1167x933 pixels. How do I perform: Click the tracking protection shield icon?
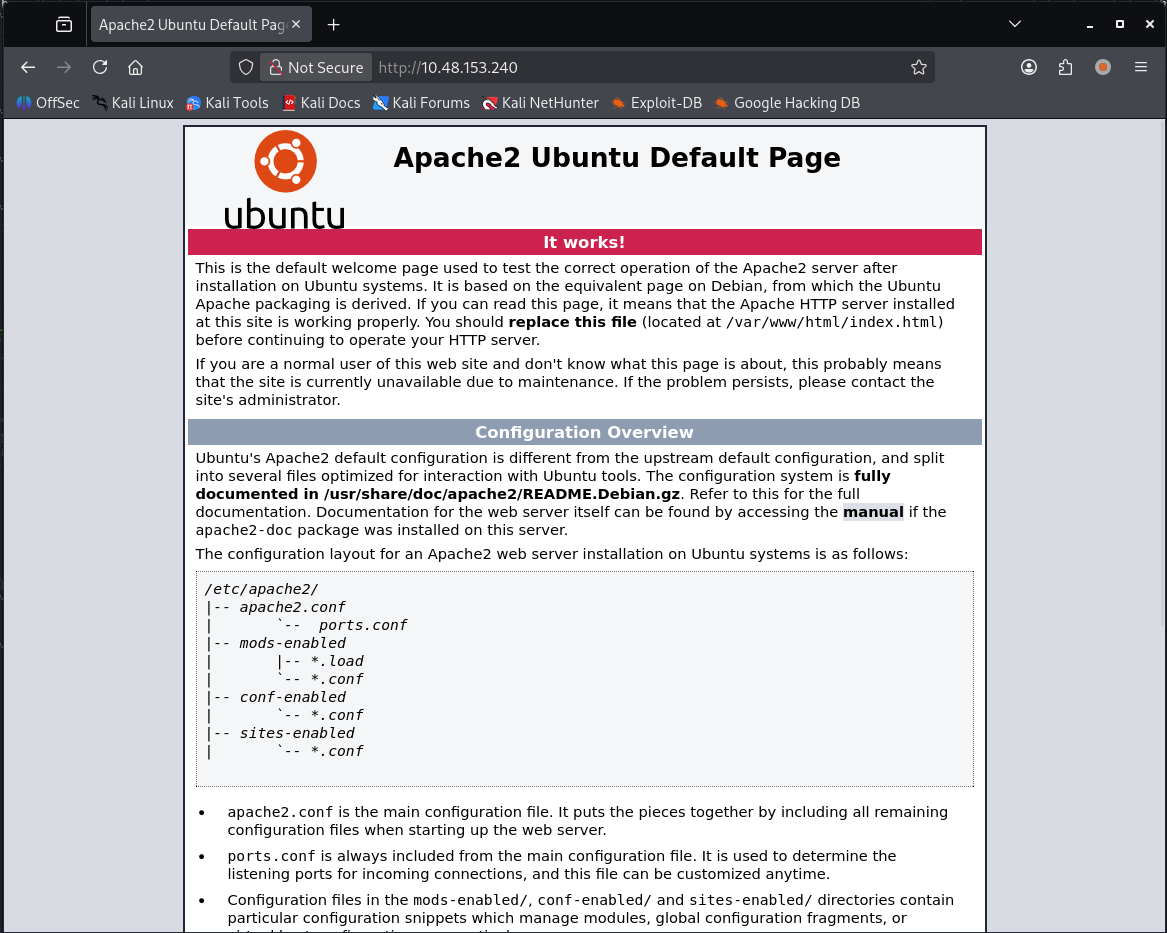click(246, 67)
